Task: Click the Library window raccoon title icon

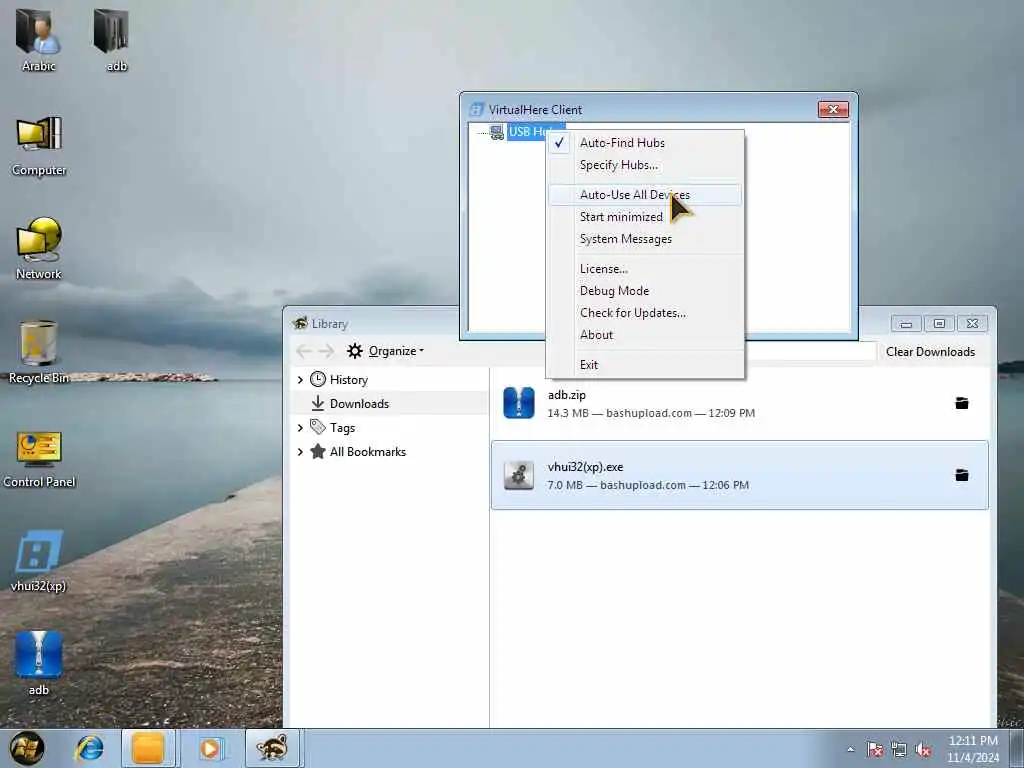Action: point(300,323)
